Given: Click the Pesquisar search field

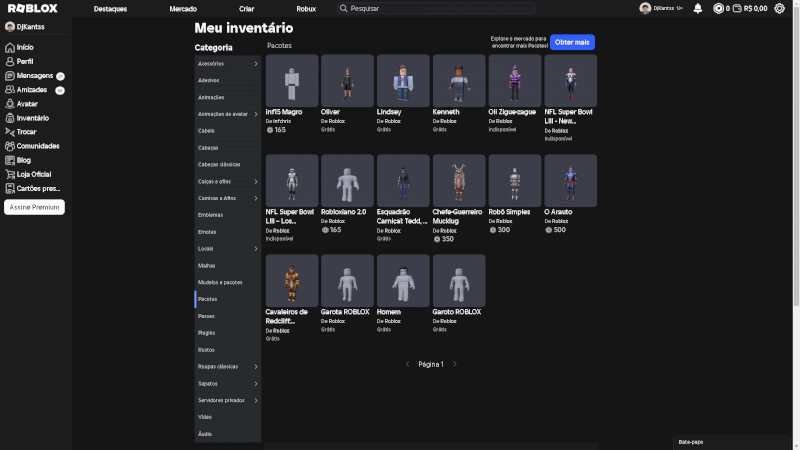Looking at the screenshot, I should 440,8.
